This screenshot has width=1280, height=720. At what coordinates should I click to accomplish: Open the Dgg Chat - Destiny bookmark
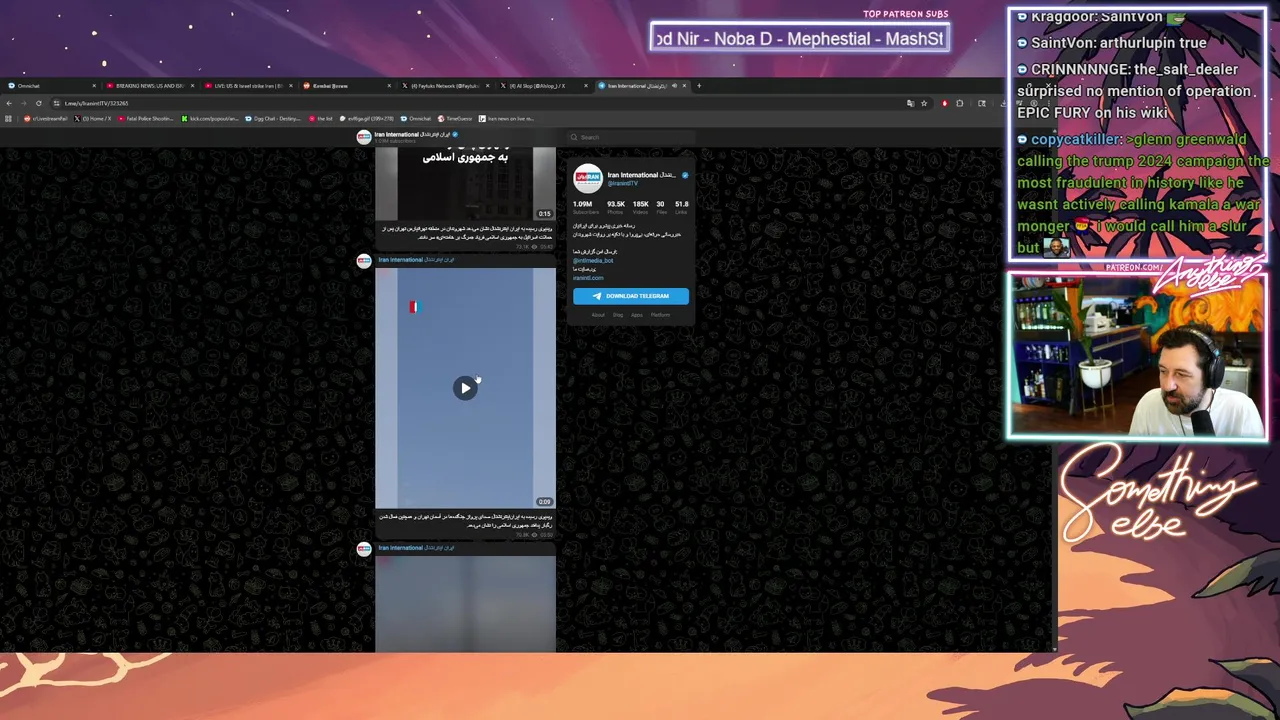click(272, 118)
